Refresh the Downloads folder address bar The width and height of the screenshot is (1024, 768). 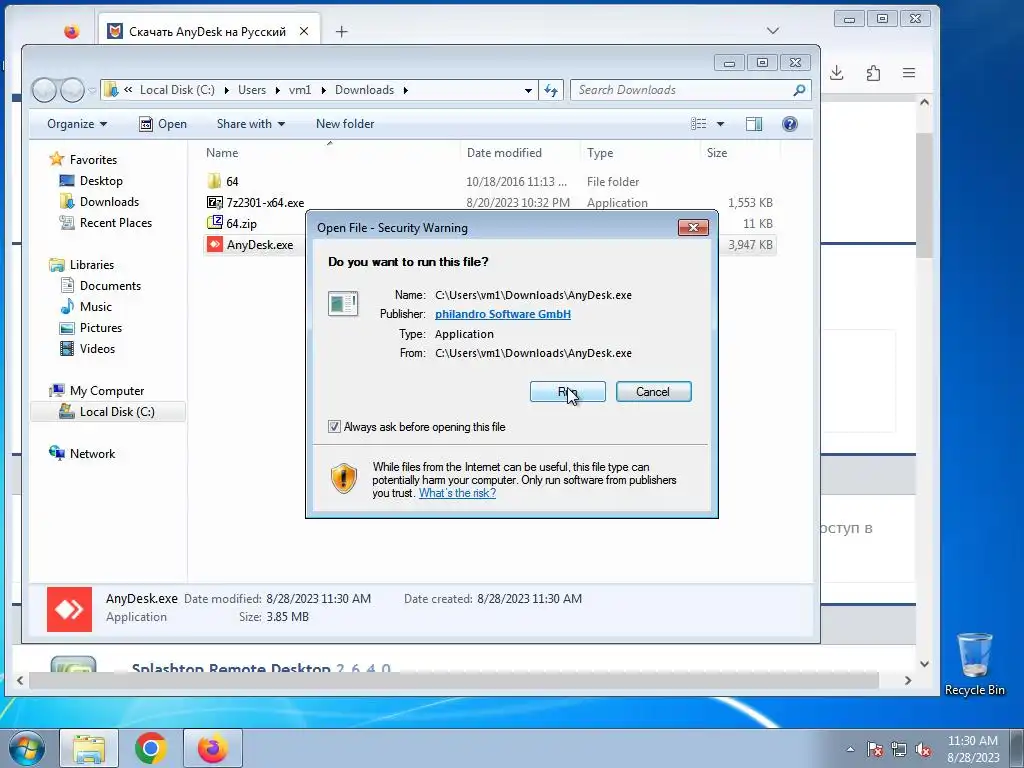tap(551, 90)
